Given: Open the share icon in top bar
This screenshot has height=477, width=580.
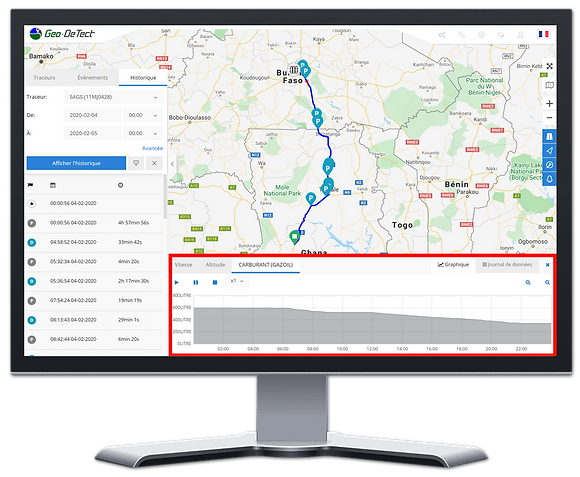Looking at the screenshot, I should tap(442, 35).
